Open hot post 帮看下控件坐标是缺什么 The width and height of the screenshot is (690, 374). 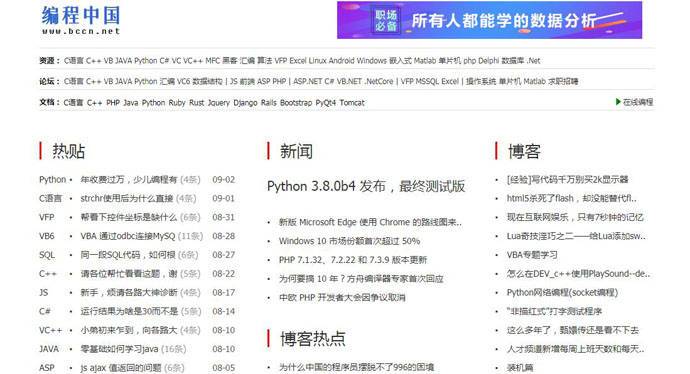(x=128, y=217)
